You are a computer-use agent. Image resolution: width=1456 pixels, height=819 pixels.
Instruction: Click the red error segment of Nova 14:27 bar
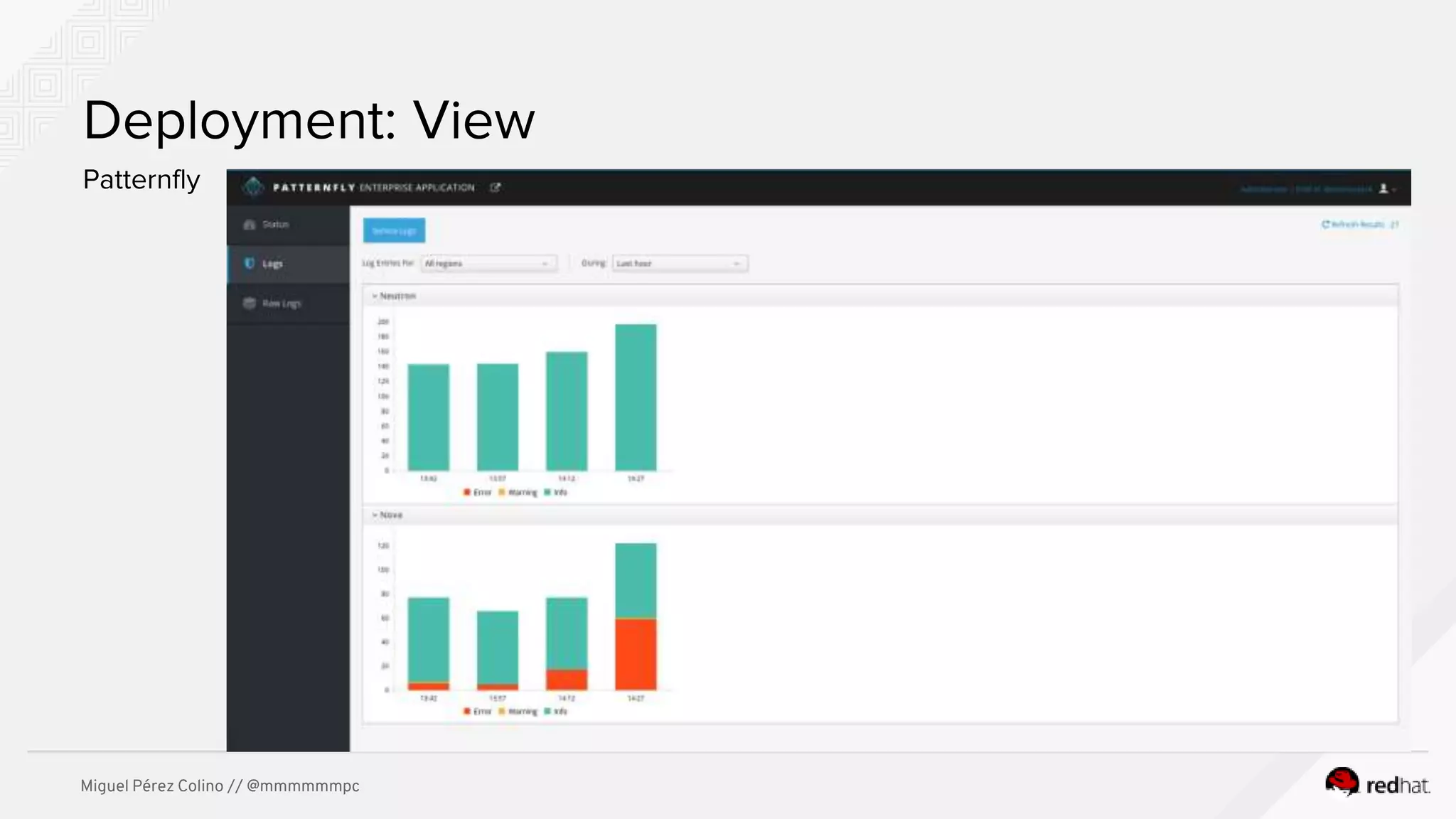tap(636, 654)
